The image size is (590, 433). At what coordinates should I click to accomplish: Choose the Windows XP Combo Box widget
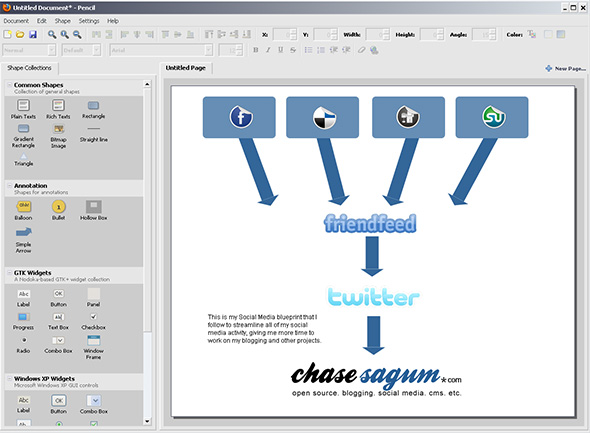[94, 404]
